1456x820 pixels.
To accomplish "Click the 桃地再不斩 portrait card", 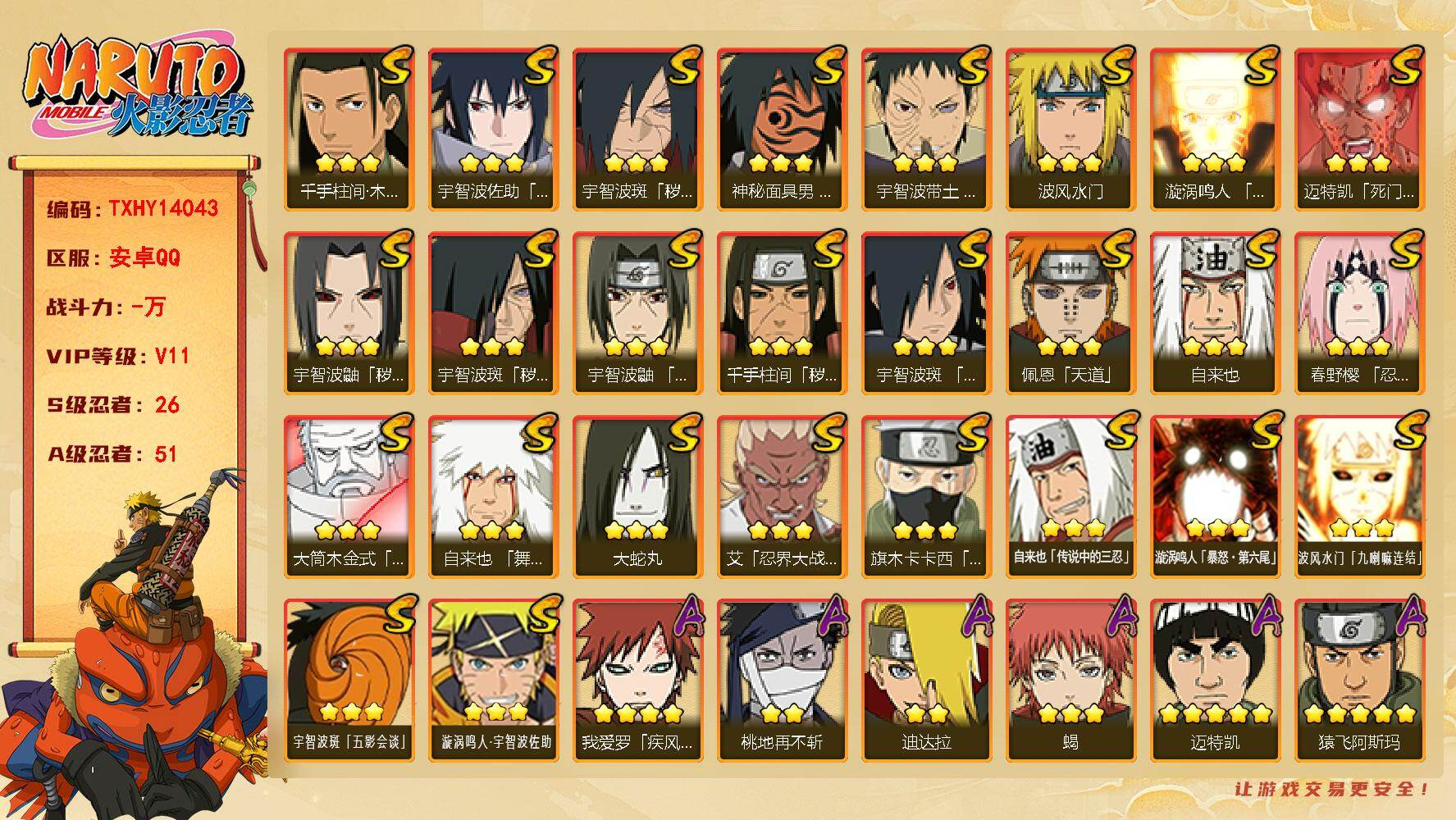I will click(782, 680).
